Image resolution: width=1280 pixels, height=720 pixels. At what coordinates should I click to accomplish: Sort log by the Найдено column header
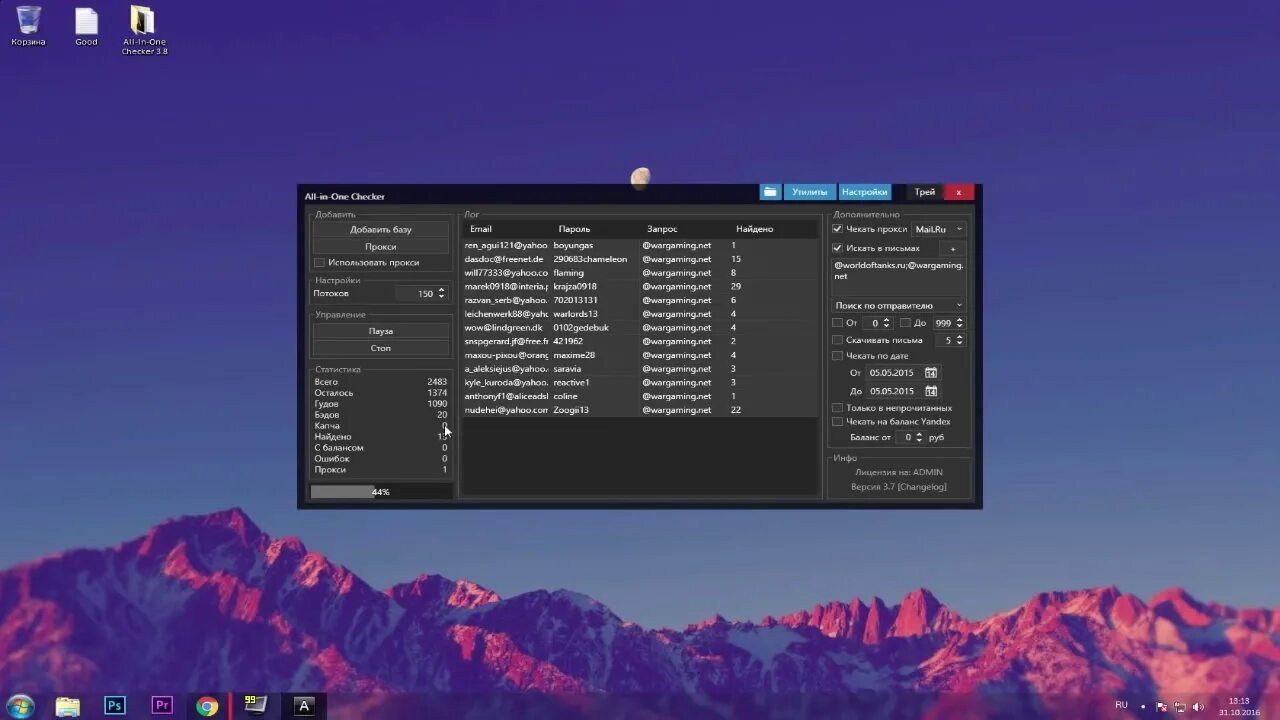coord(754,229)
